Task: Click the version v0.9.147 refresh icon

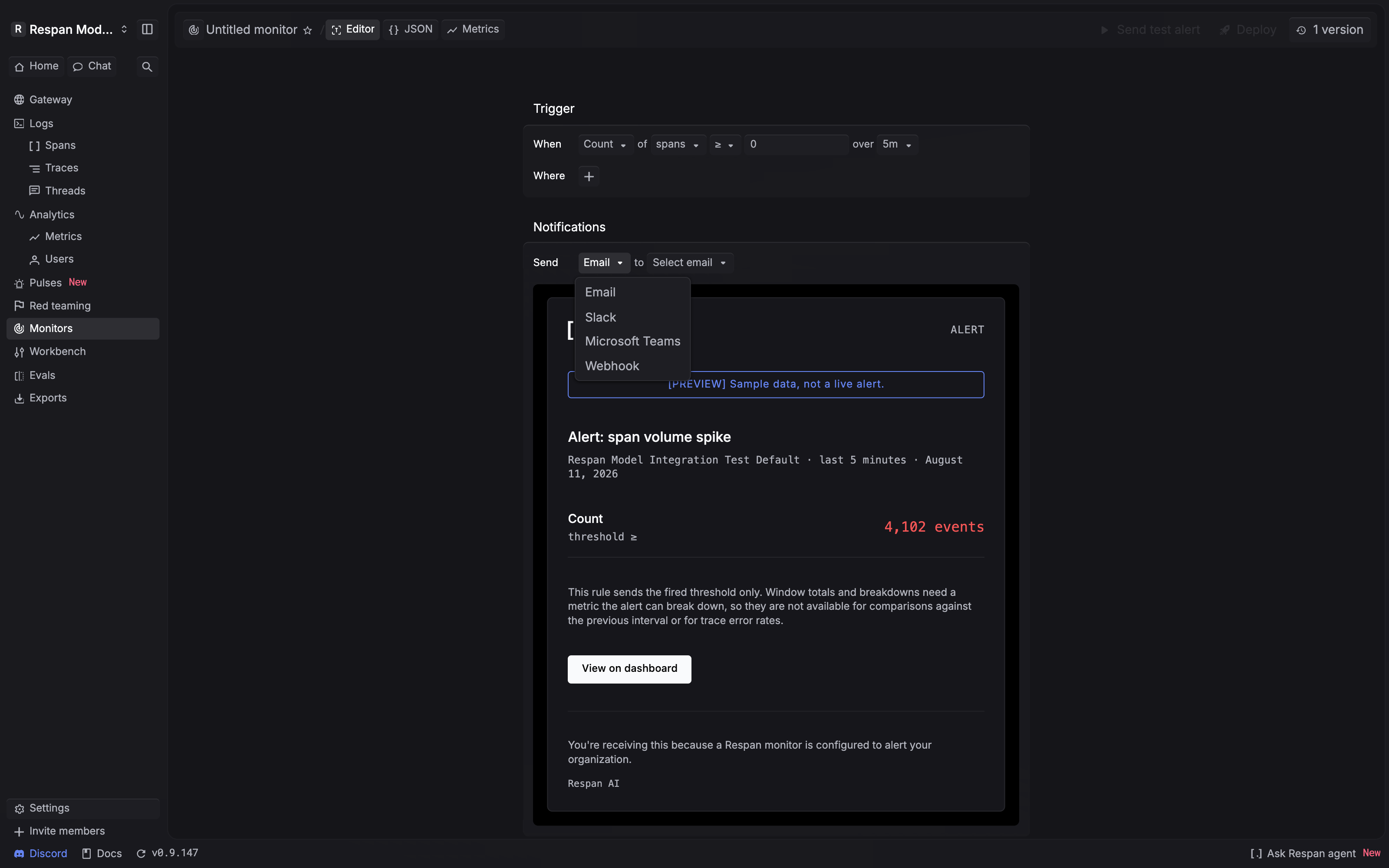Action: 141,854
